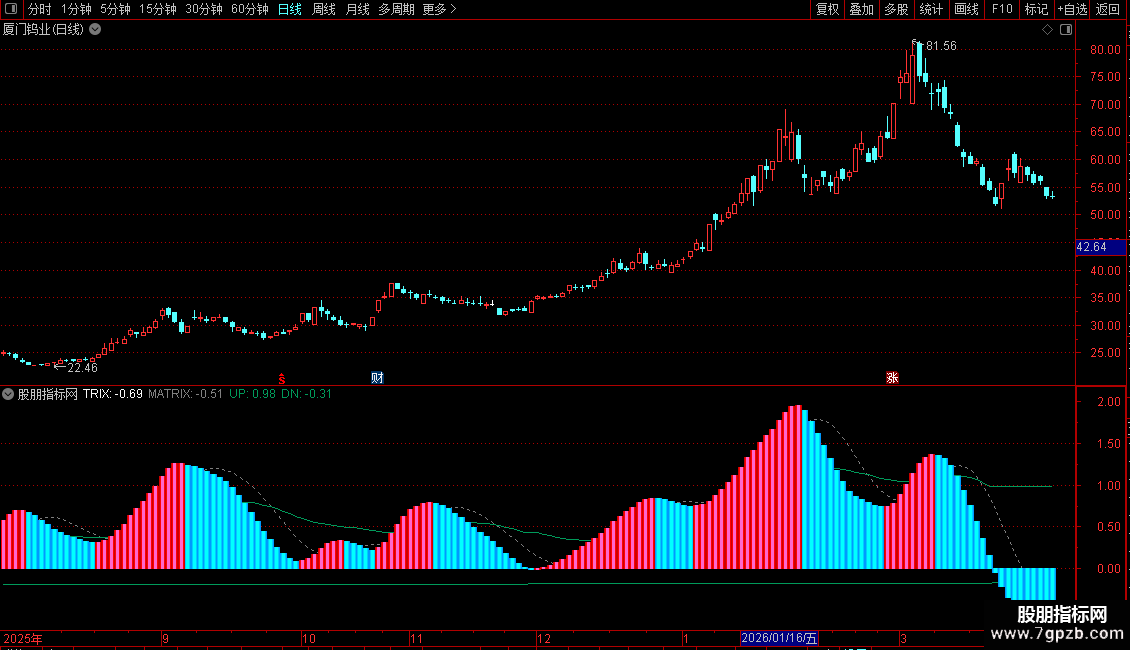Click the 2026/01/16/五 date label
1130x650 pixels.
tap(779, 638)
